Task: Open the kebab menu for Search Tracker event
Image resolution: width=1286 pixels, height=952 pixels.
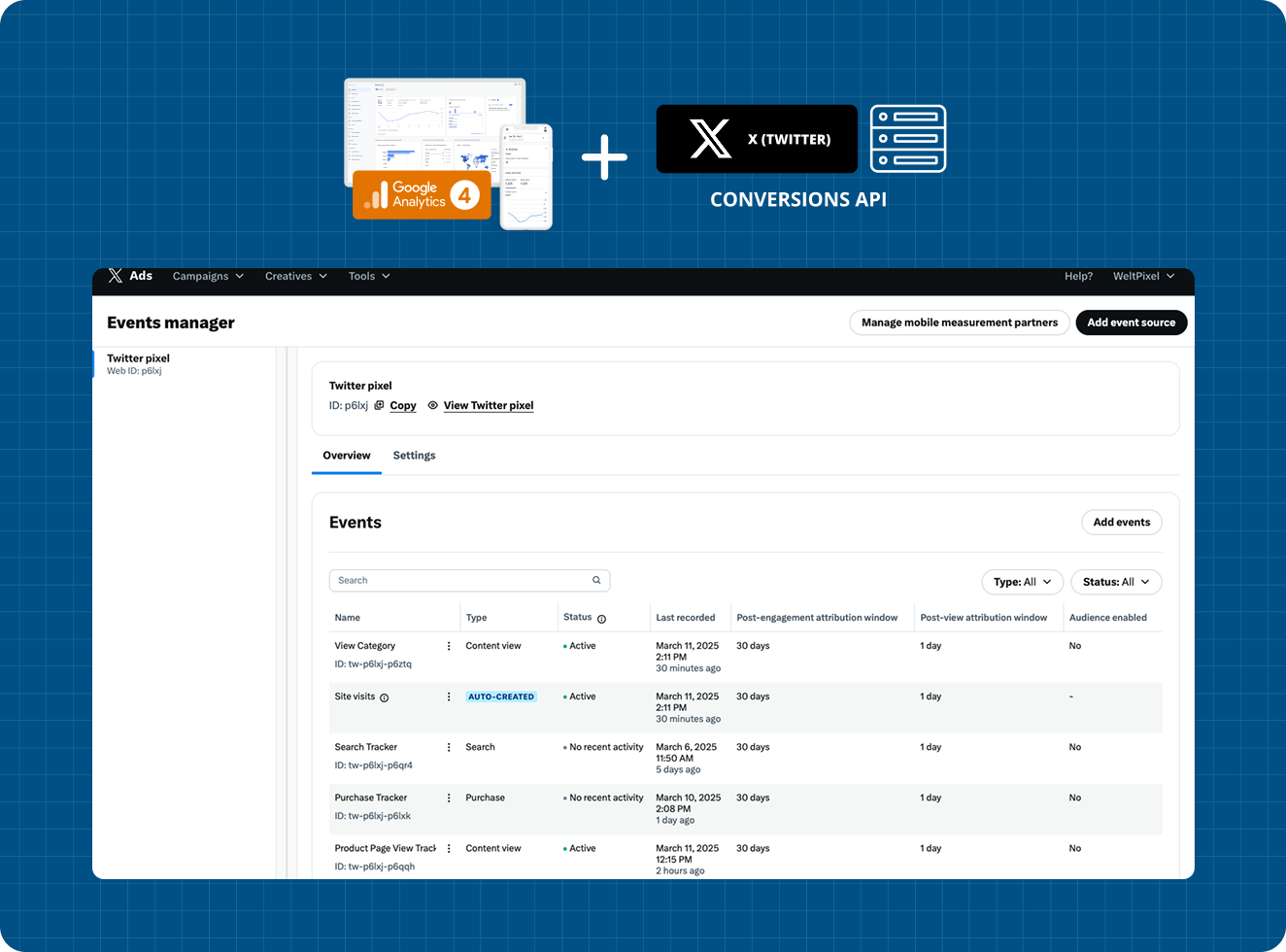Action: pos(448,747)
